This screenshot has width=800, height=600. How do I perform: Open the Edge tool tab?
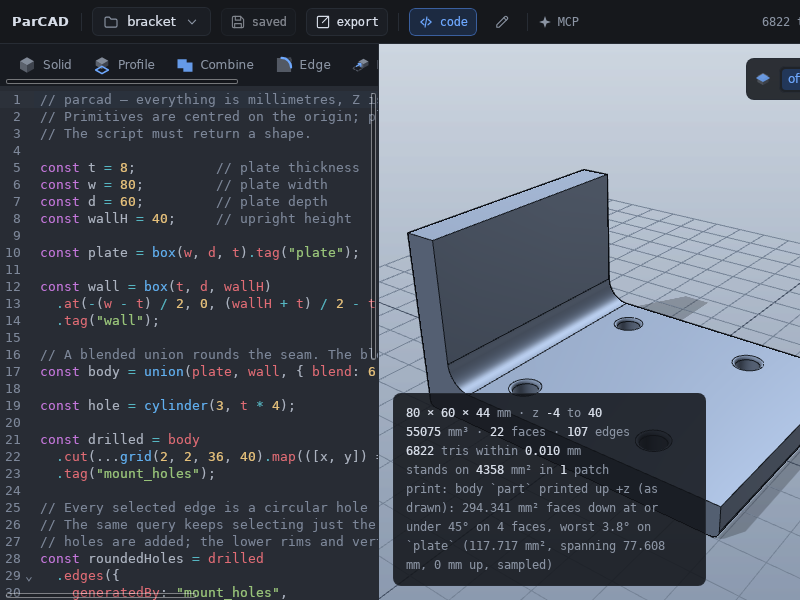coord(304,65)
